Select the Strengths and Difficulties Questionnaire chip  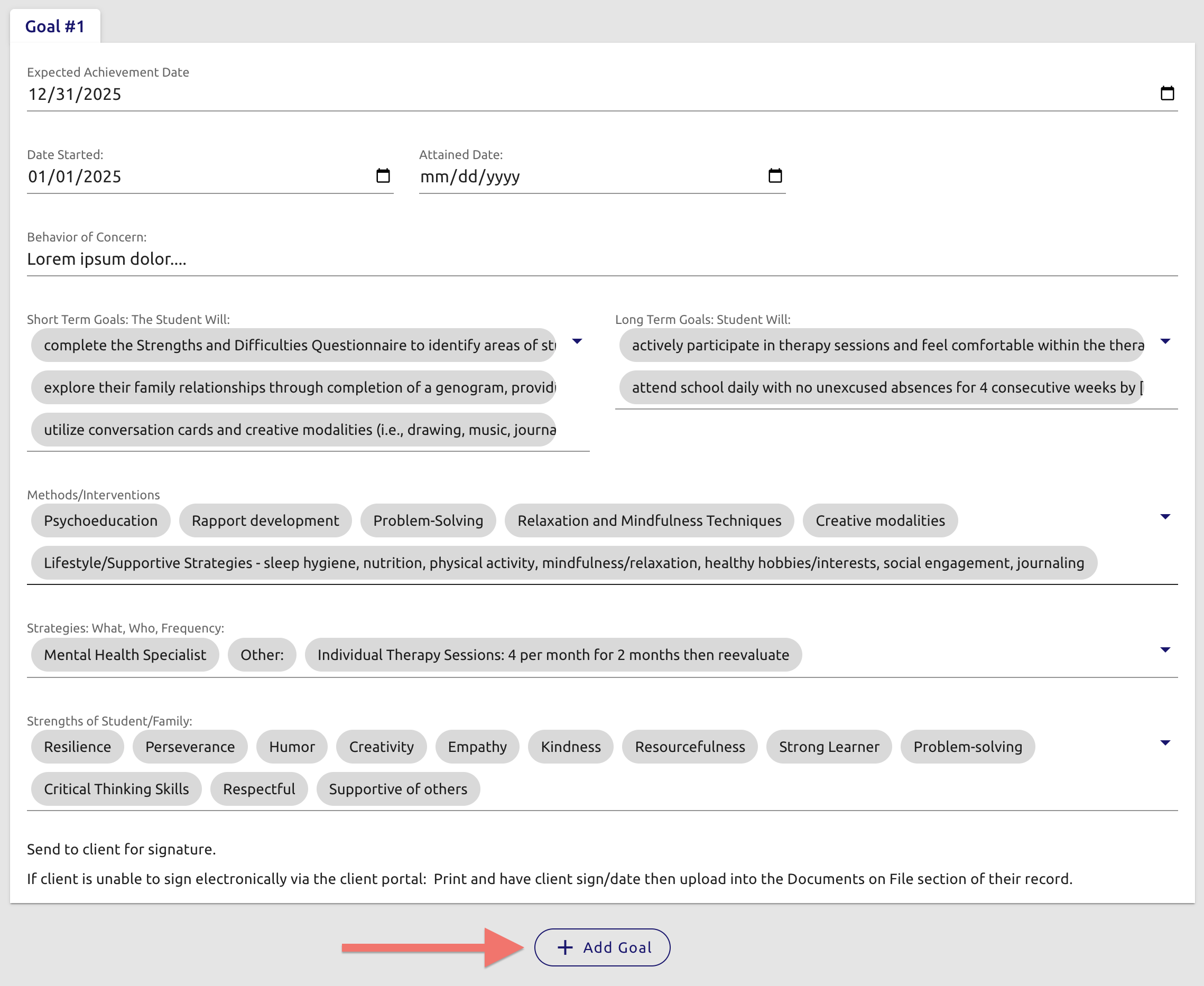point(294,345)
